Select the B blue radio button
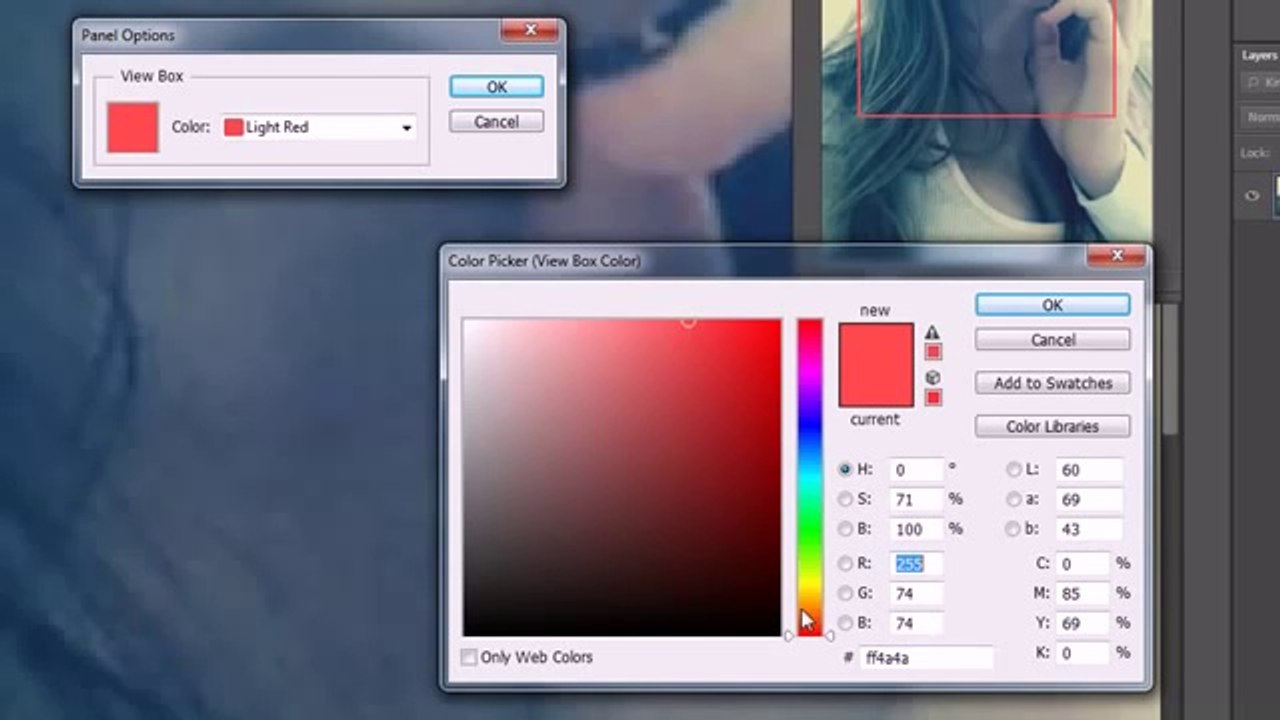Screen dimensions: 1280x720 (x=846, y=623)
